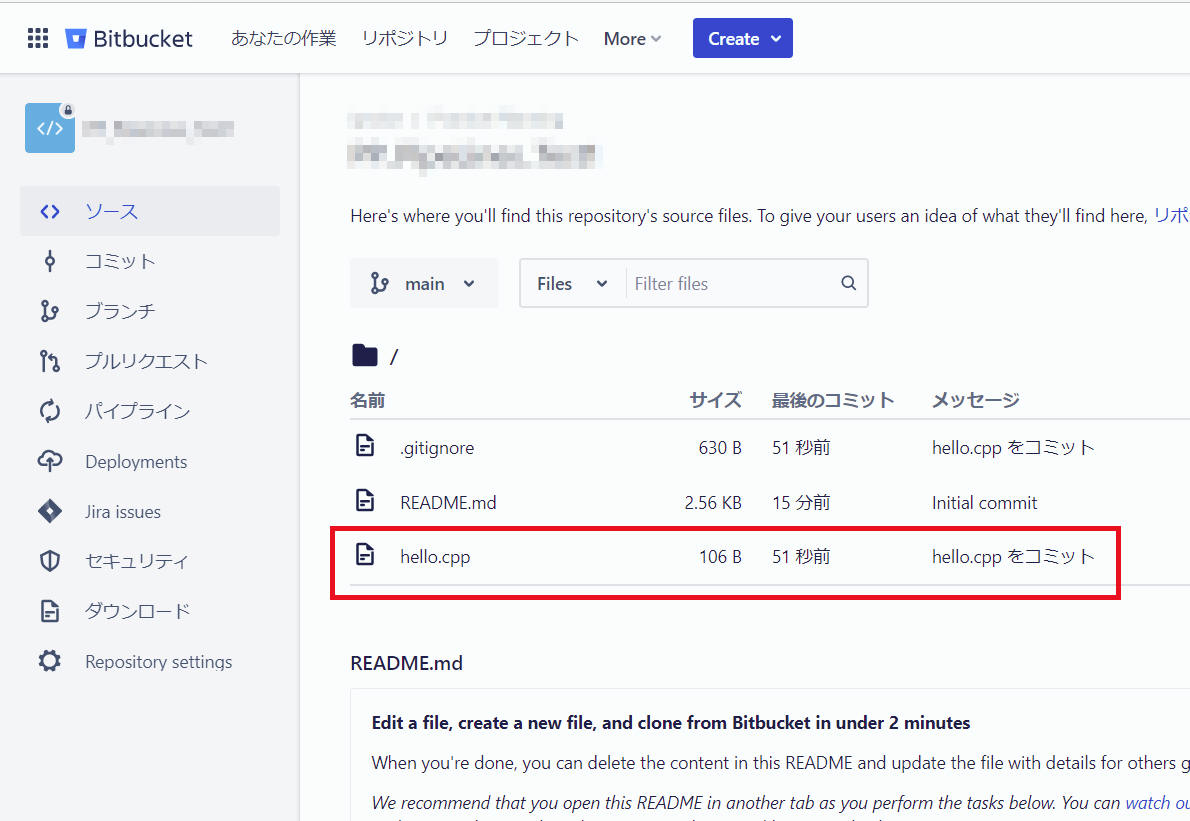Expand the More menu in top navigation

click(x=632, y=39)
